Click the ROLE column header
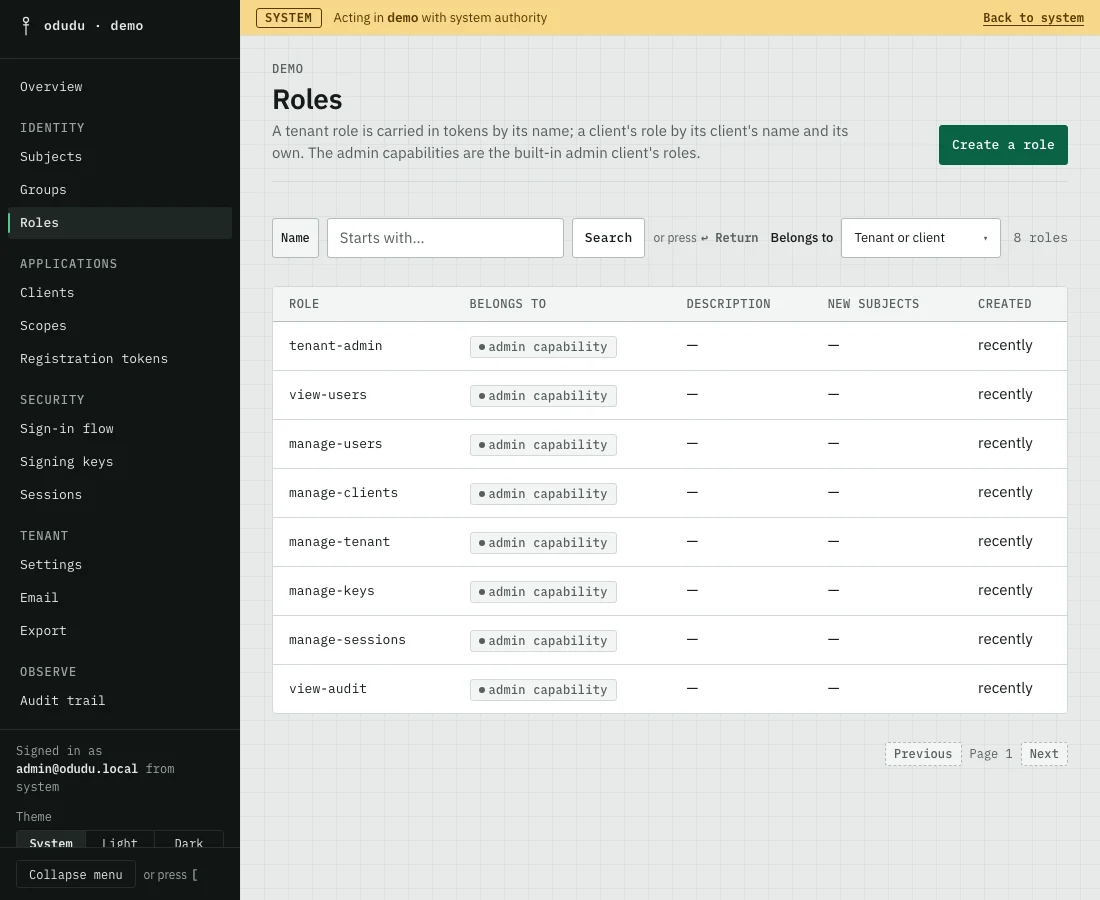 304,304
